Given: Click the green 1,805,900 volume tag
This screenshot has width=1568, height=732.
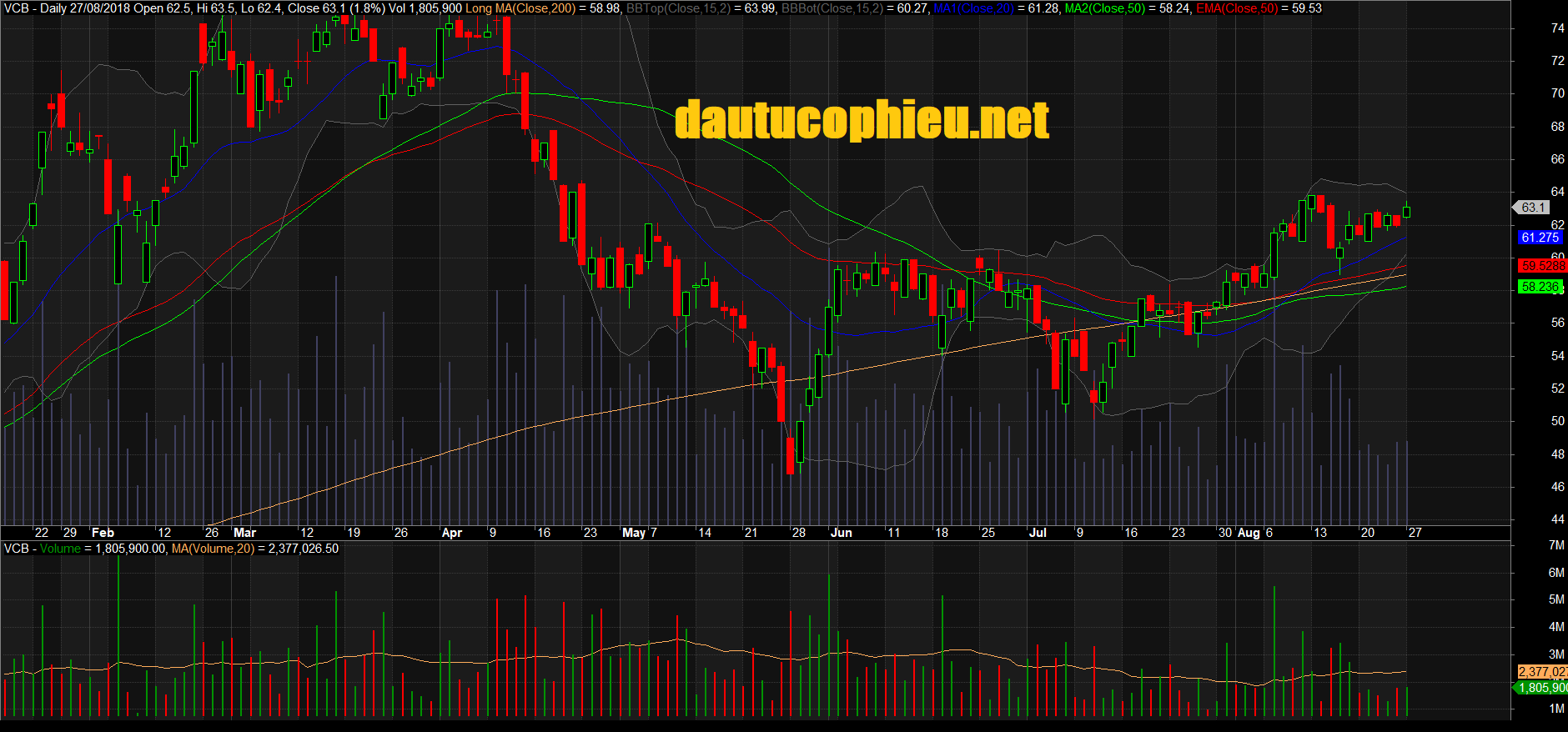Looking at the screenshot, I should point(1541,688).
